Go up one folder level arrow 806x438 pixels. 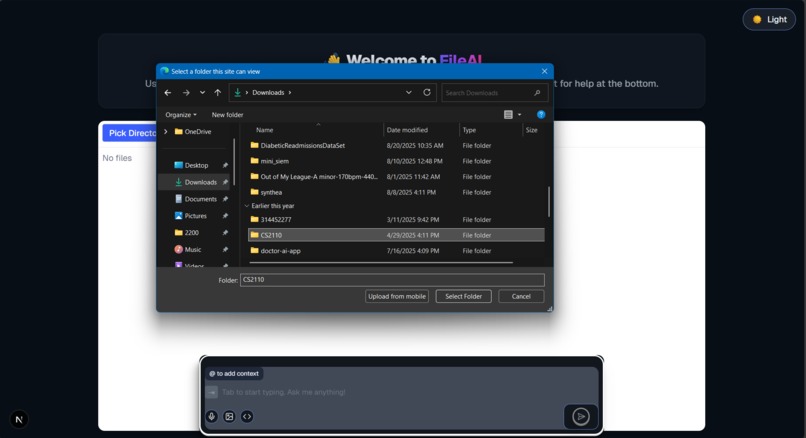coord(217,93)
